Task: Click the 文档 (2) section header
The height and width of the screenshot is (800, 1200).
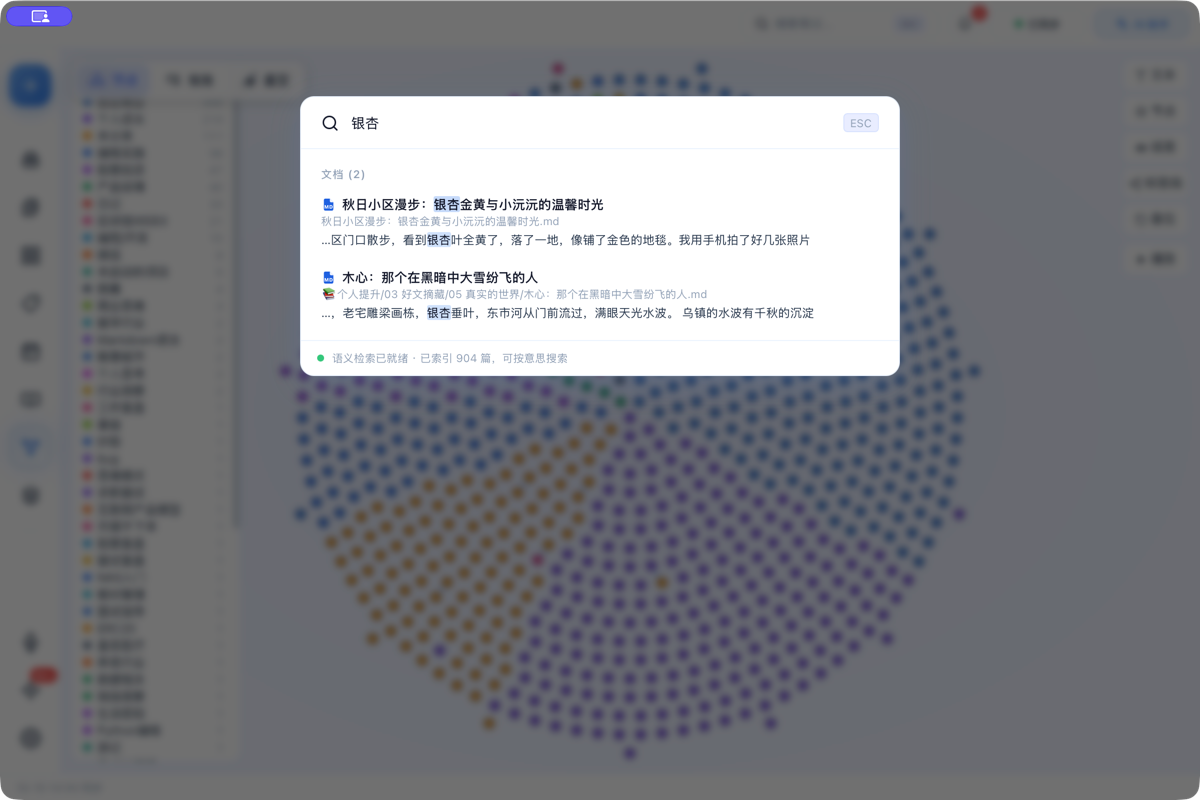Action: 343,174
